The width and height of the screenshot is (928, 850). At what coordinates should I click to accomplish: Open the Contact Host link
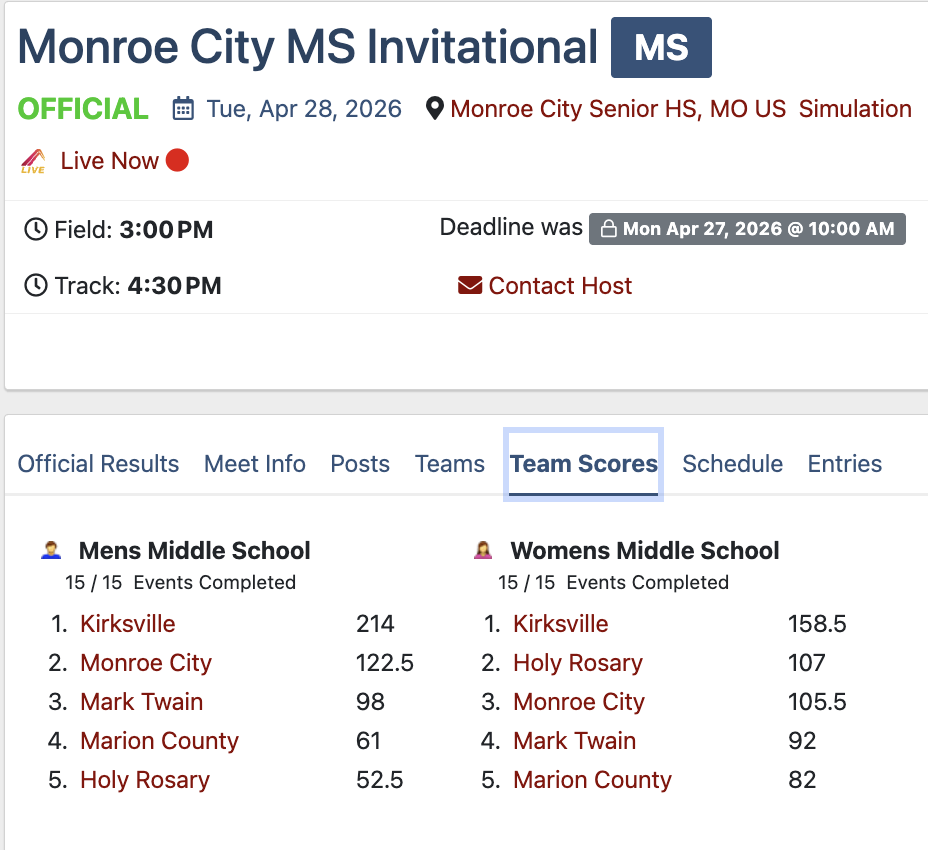coord(560,286)
